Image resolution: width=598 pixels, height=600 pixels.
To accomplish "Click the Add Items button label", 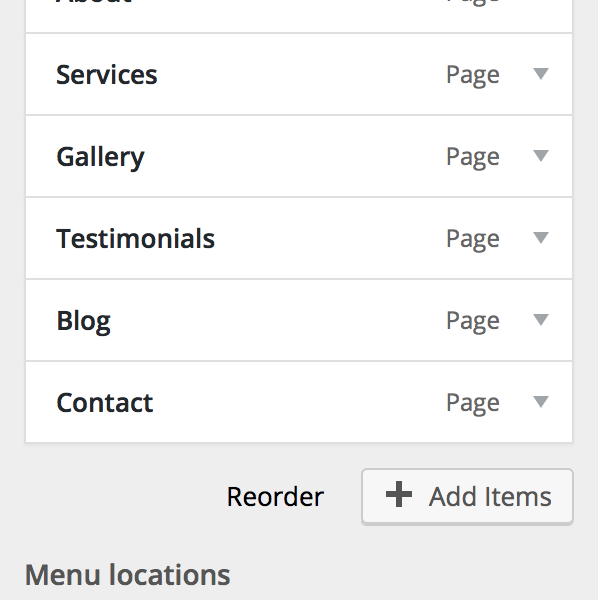I will point(490,497).
